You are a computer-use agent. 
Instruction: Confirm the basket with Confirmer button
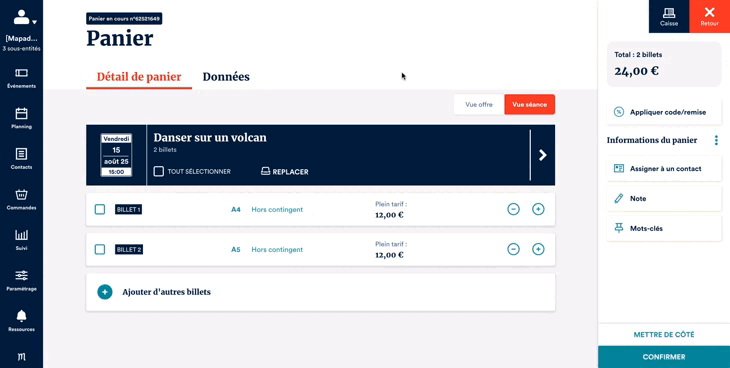(664, 357)
